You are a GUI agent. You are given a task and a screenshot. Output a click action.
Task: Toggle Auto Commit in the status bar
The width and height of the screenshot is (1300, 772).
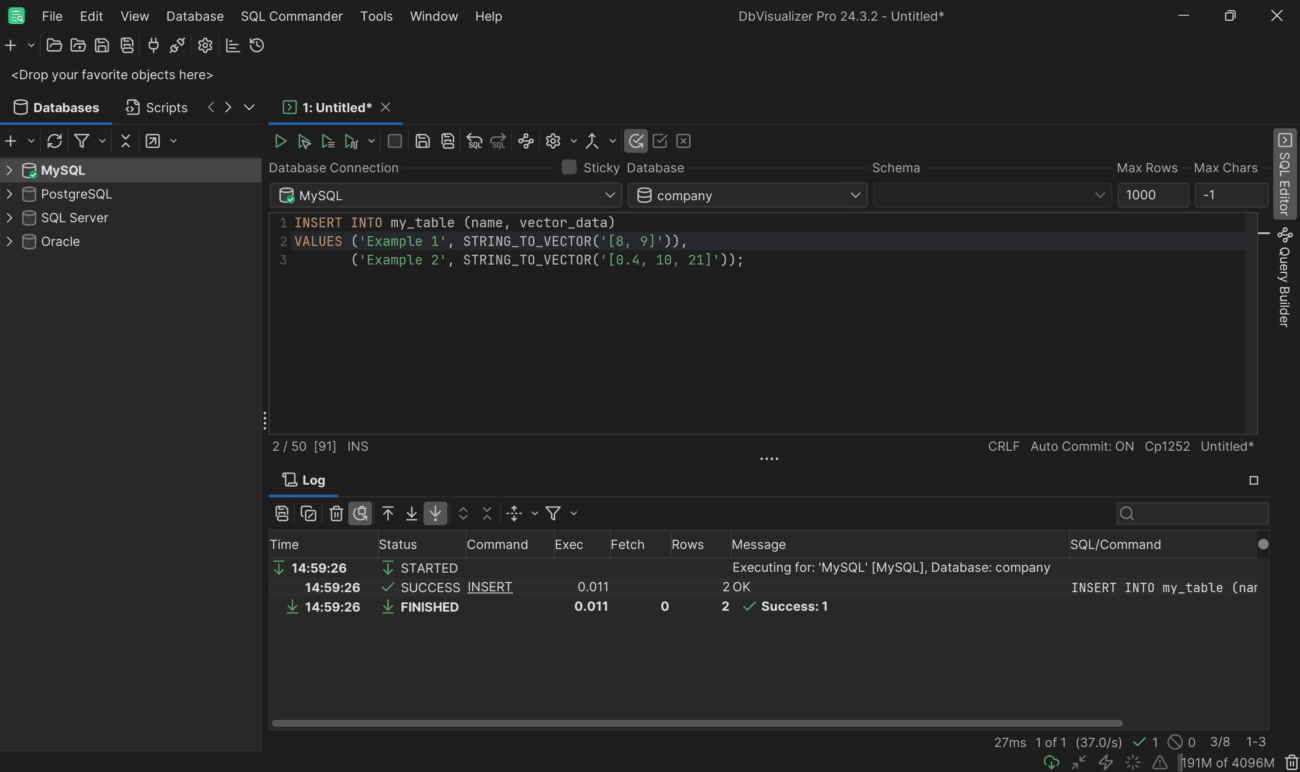(x=1081, y=446)
